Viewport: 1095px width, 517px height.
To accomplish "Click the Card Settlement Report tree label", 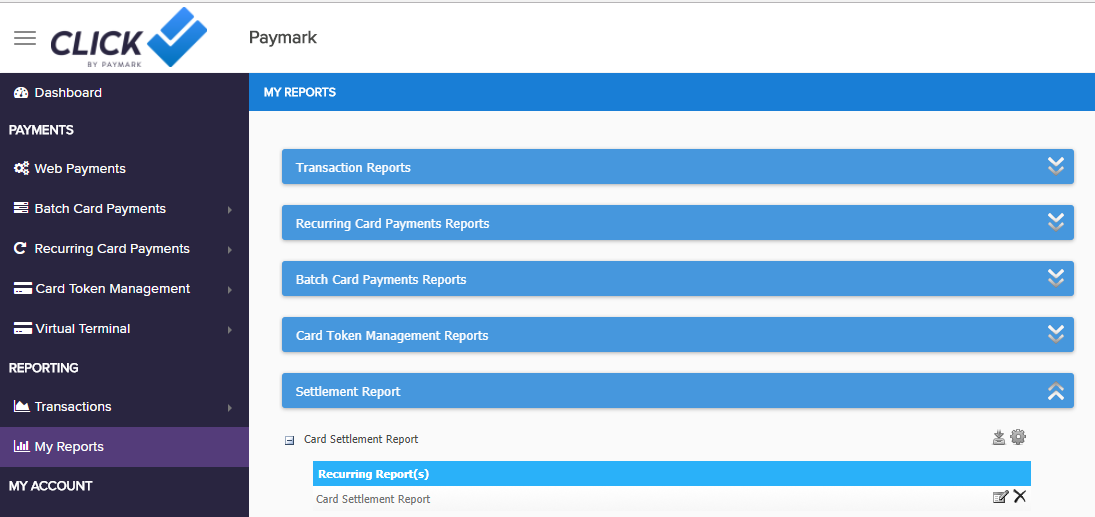I will point(361,439).
